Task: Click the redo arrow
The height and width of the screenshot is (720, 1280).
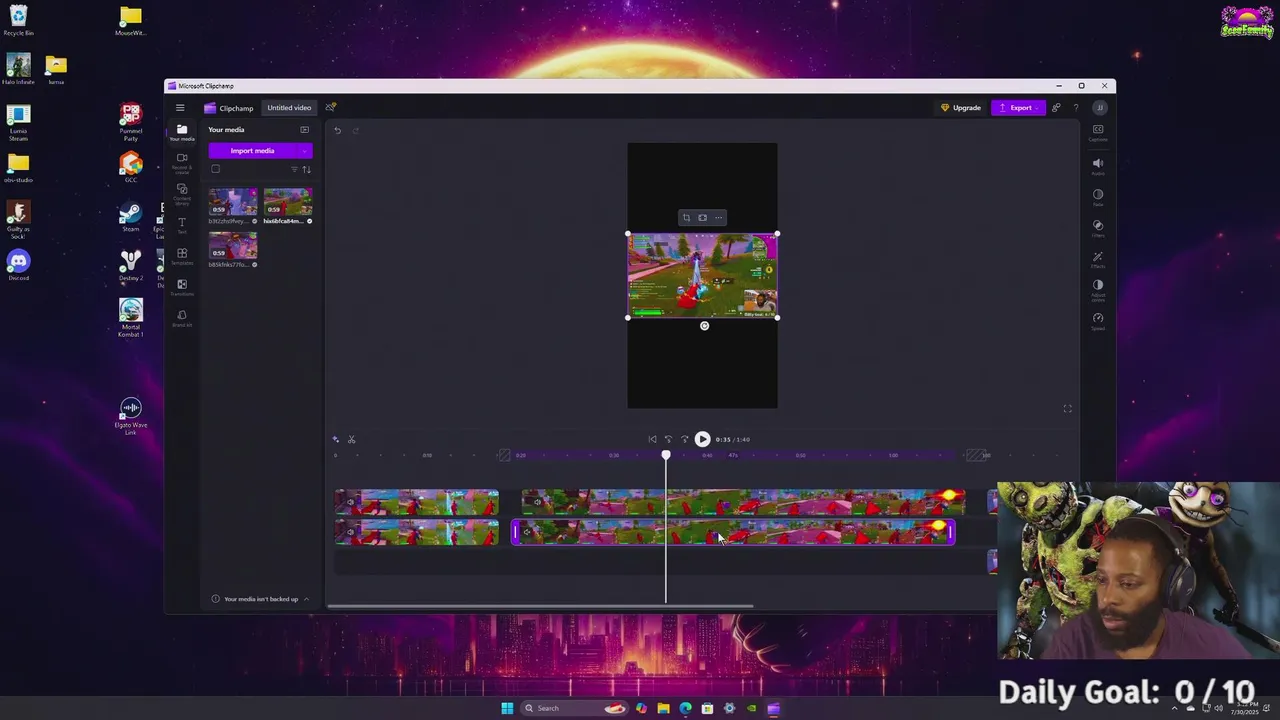Action: click(x=355, y=130)
